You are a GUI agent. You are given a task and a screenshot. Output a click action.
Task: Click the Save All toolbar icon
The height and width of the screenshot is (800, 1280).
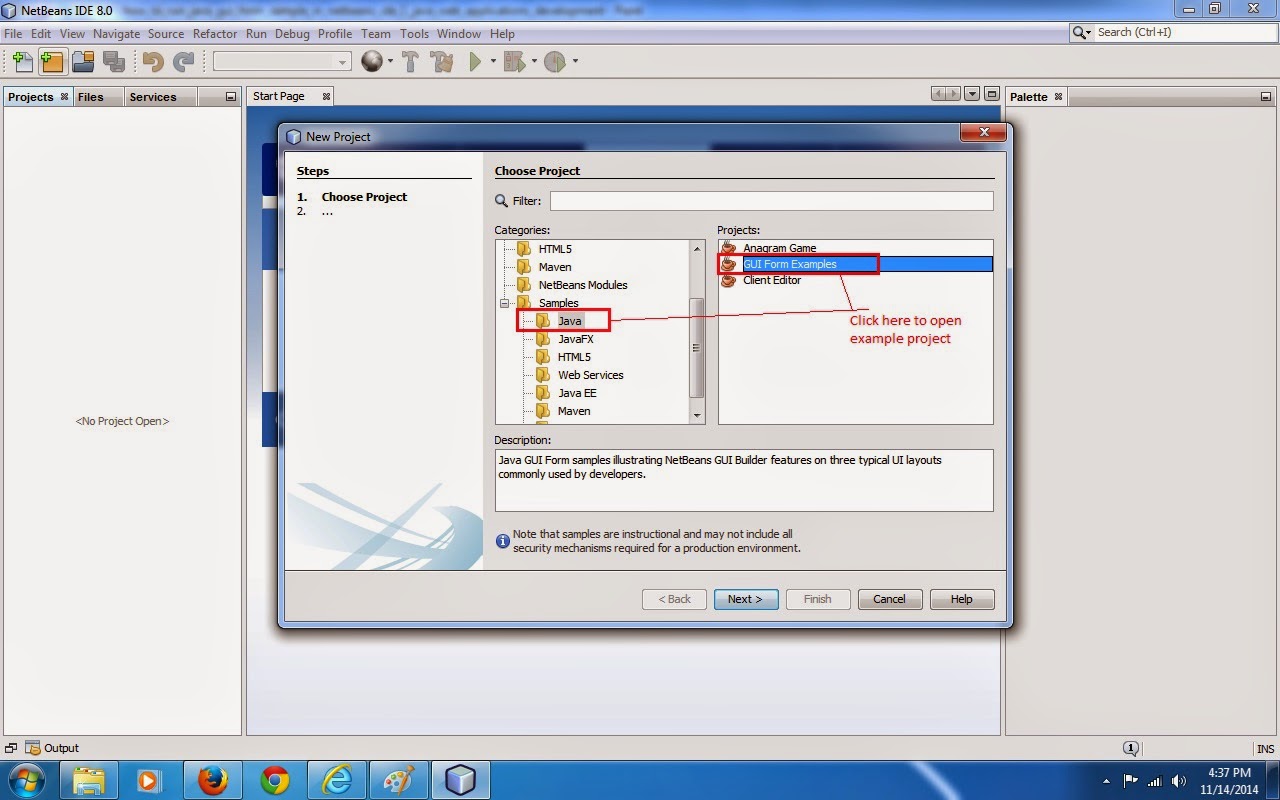pyautogui.click(x=115, y=61)
